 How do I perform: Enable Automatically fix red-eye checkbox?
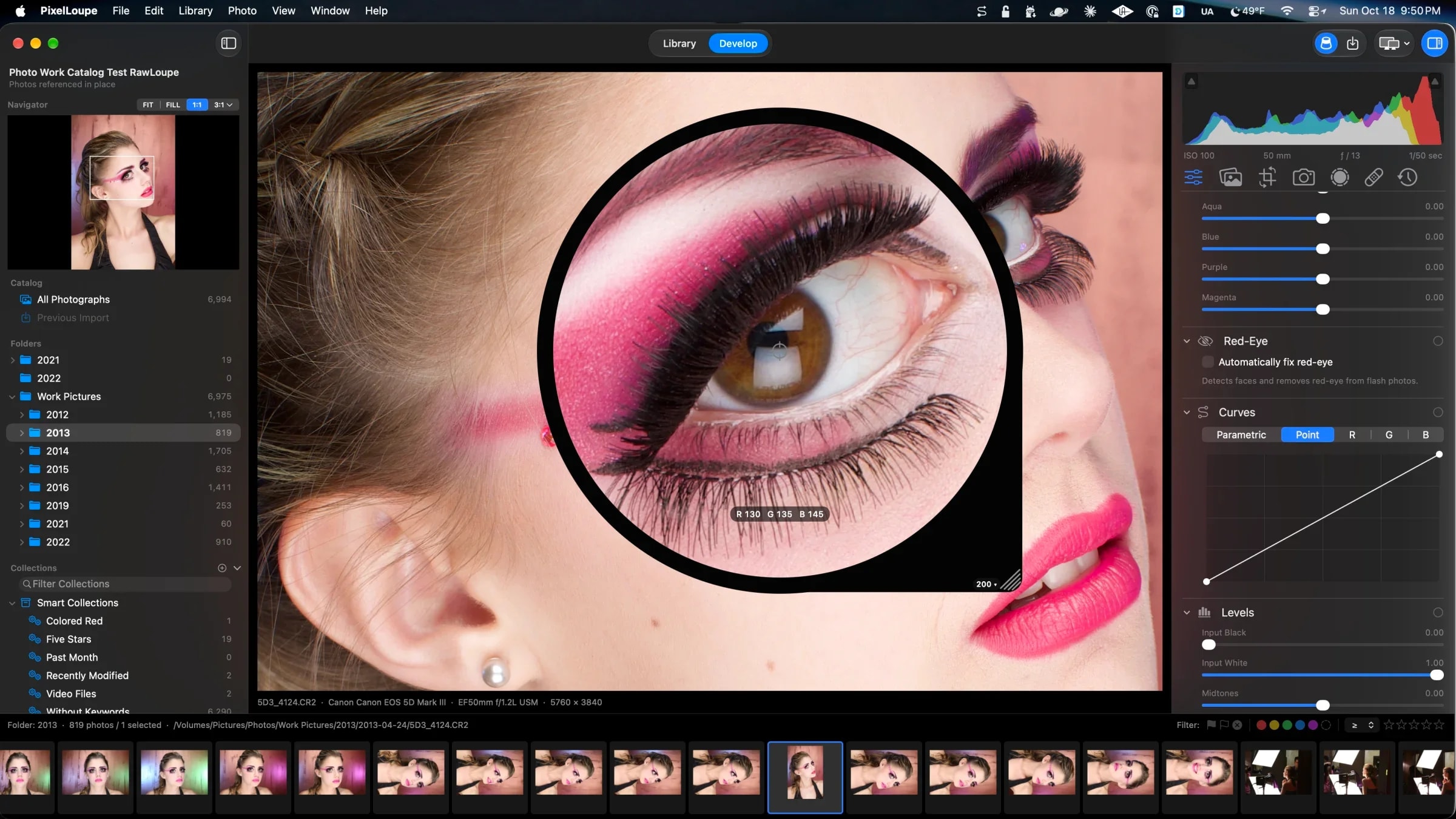[x=1208, y=362]
